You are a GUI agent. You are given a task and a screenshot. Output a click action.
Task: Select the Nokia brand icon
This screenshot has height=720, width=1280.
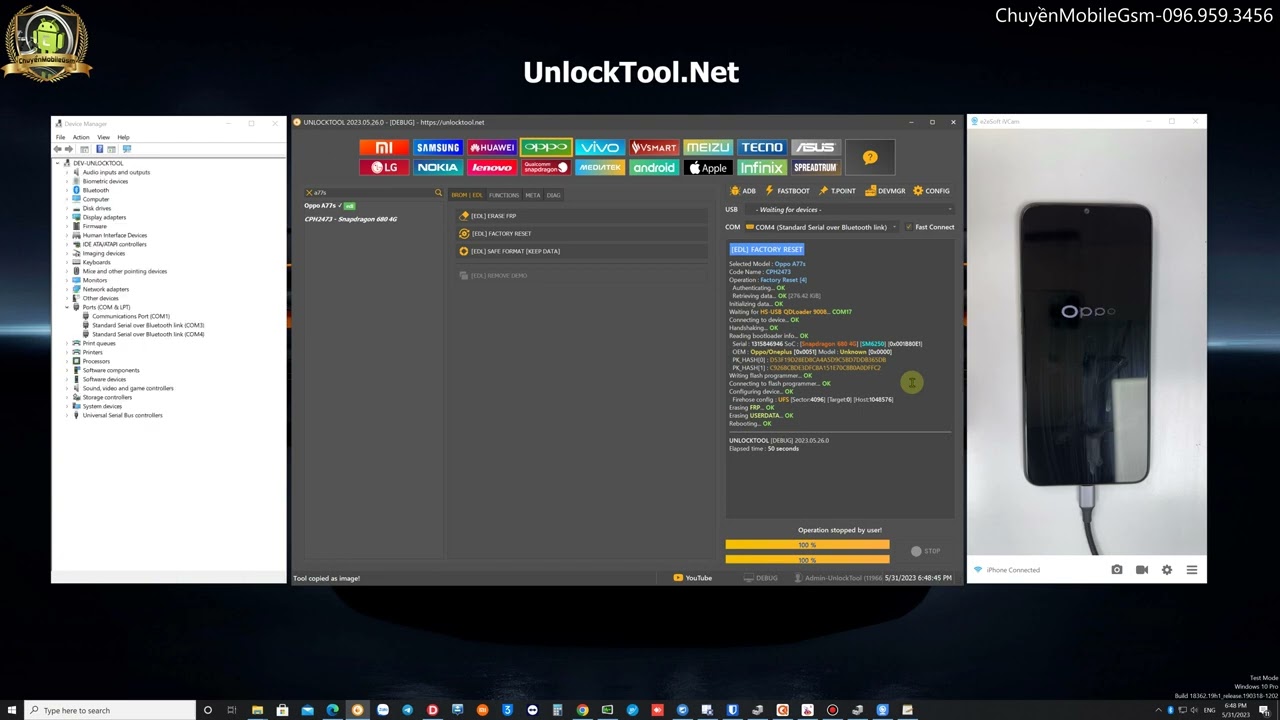pos(438,167)
